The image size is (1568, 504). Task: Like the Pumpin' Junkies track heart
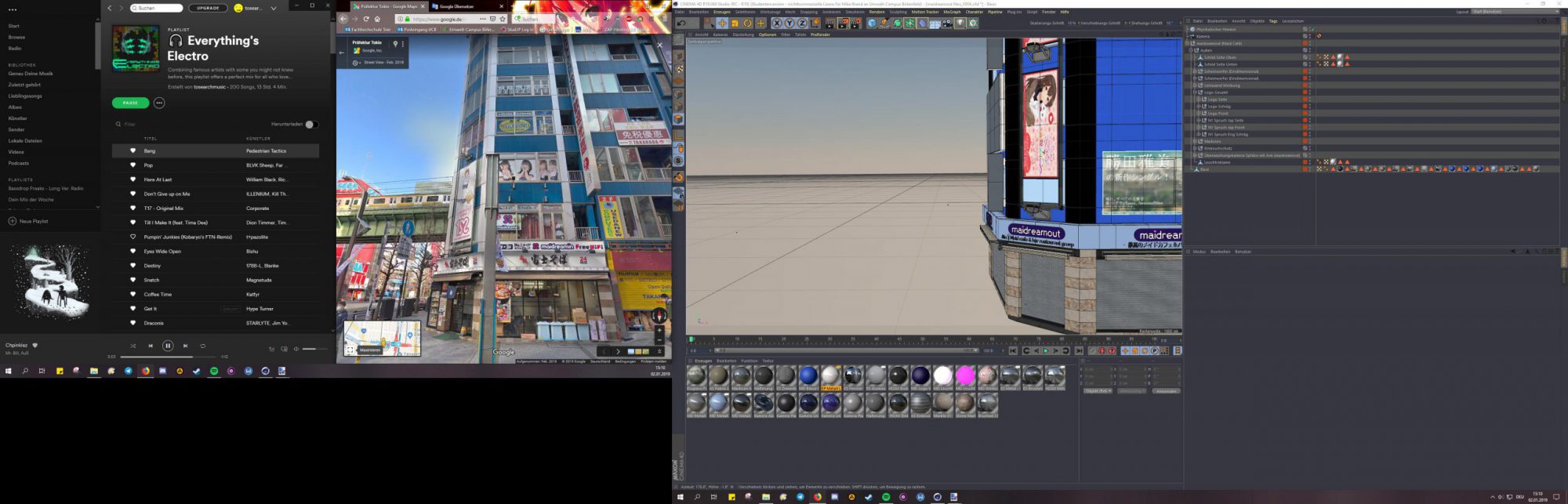tap(132, 237)
